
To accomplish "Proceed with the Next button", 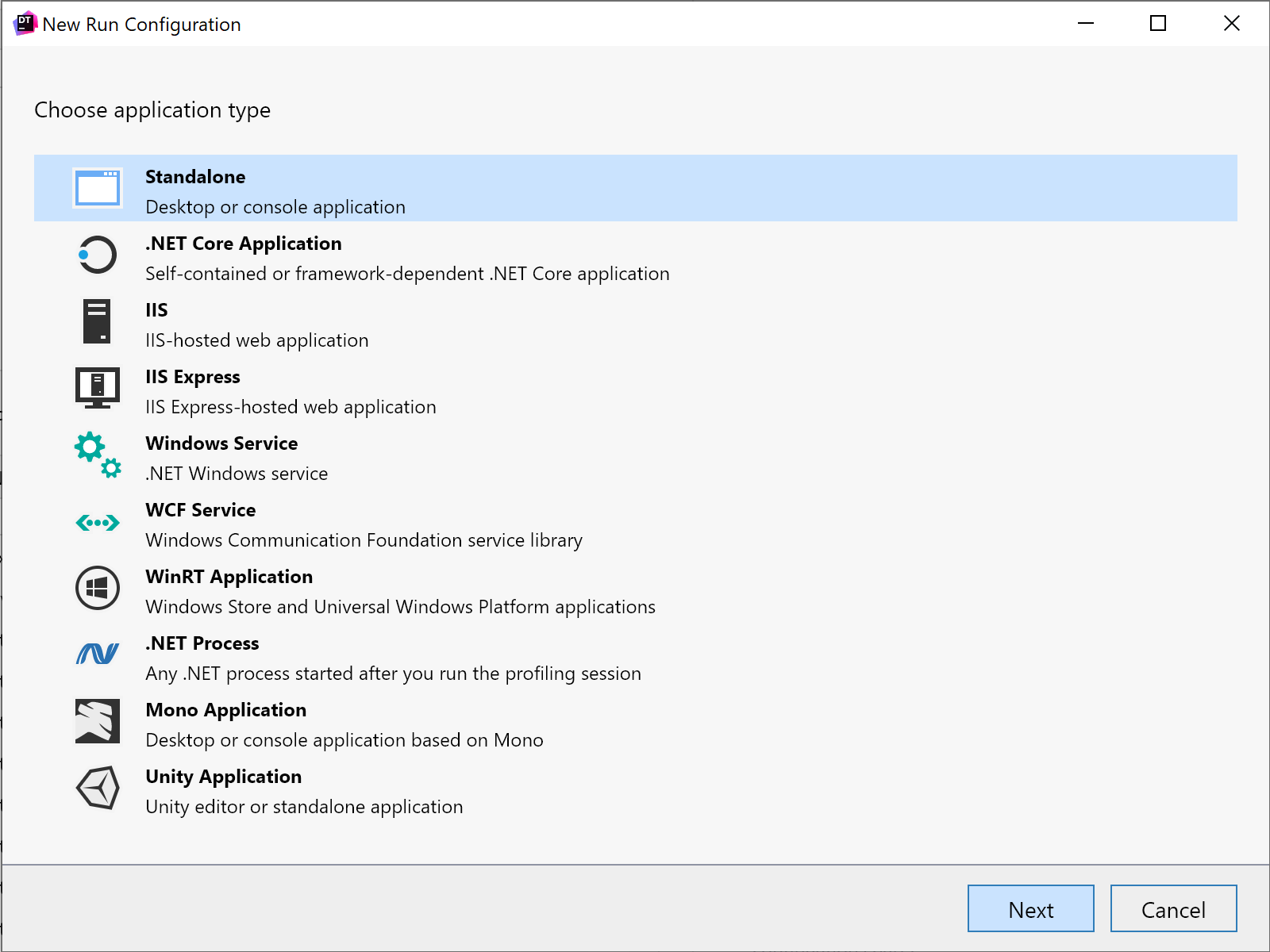I will pyautogui.click(x=1031, y=908).
